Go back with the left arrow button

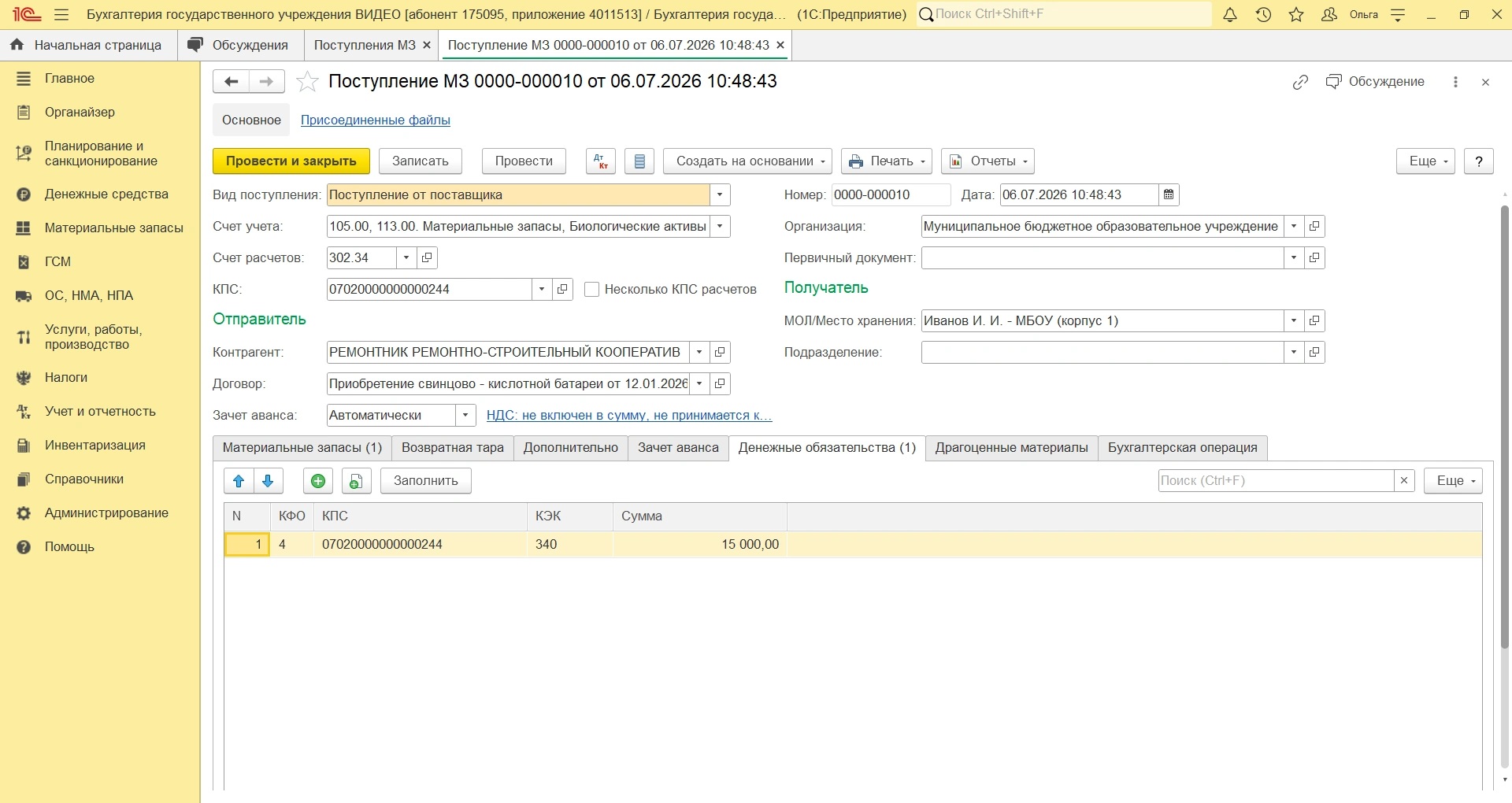point(231,81)
